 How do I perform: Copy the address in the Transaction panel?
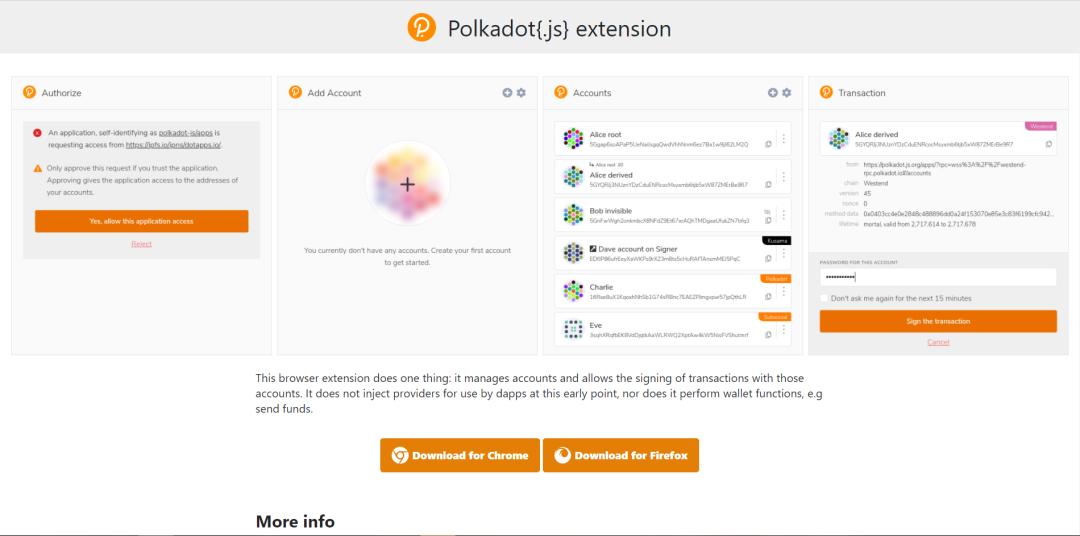1048,144
